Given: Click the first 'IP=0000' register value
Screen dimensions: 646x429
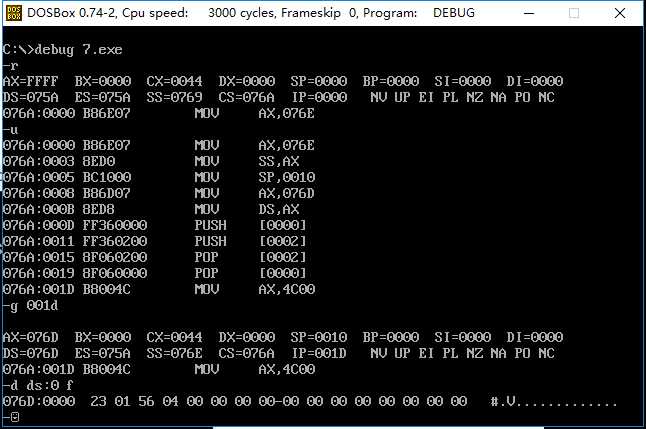Looking at the screenshot, I should 319,97.
